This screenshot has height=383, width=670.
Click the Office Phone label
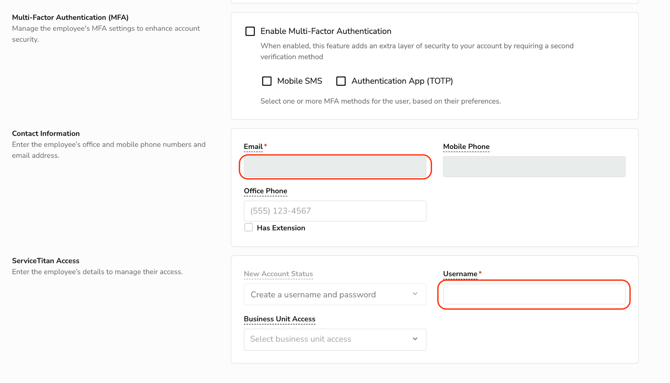pyautogui.click(x=265, y=191)
